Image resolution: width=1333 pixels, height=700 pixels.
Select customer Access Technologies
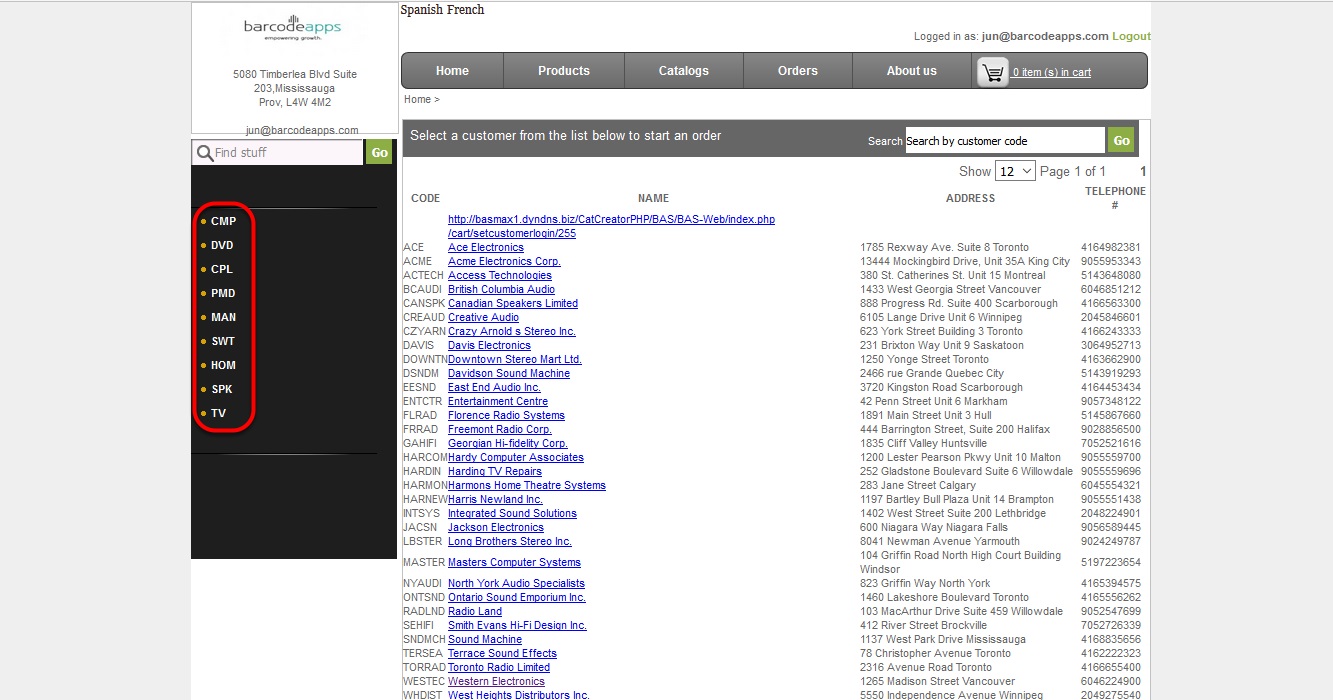click(x=500, y=275)
